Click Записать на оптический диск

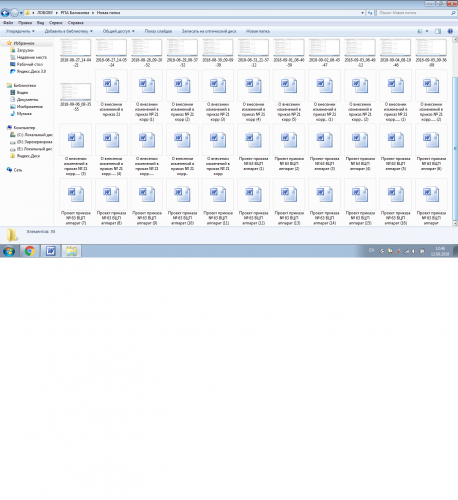coord(209,31)
